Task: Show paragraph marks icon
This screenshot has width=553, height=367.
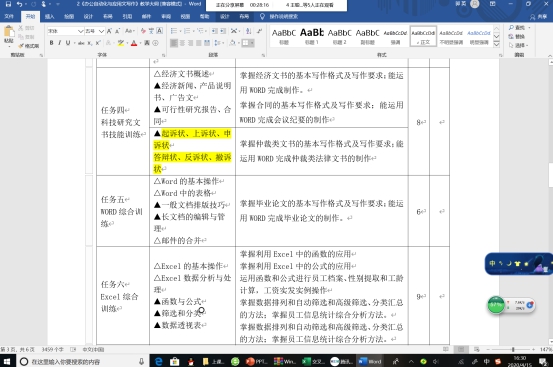Action: (x=259, y=31)
